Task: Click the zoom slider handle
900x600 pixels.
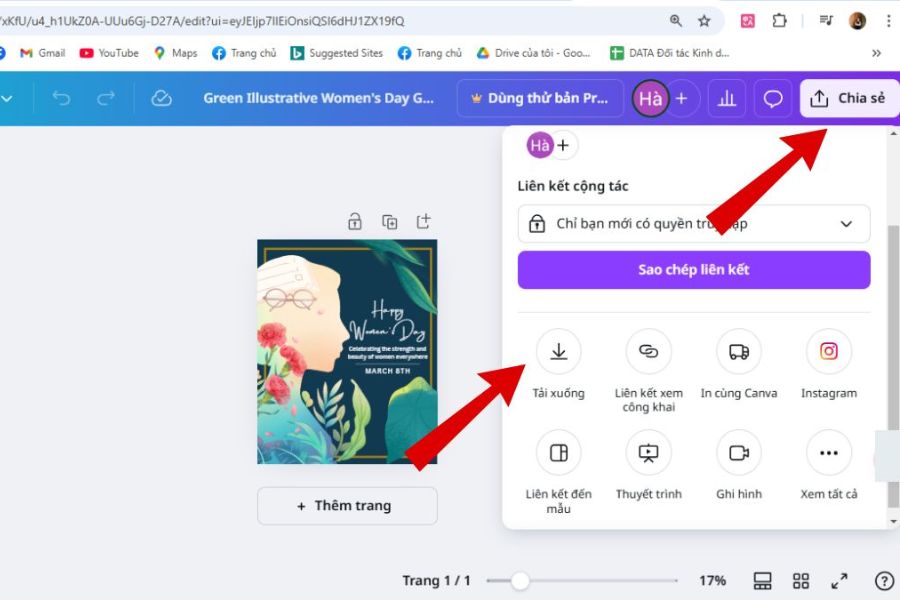Action: [520, 580]
